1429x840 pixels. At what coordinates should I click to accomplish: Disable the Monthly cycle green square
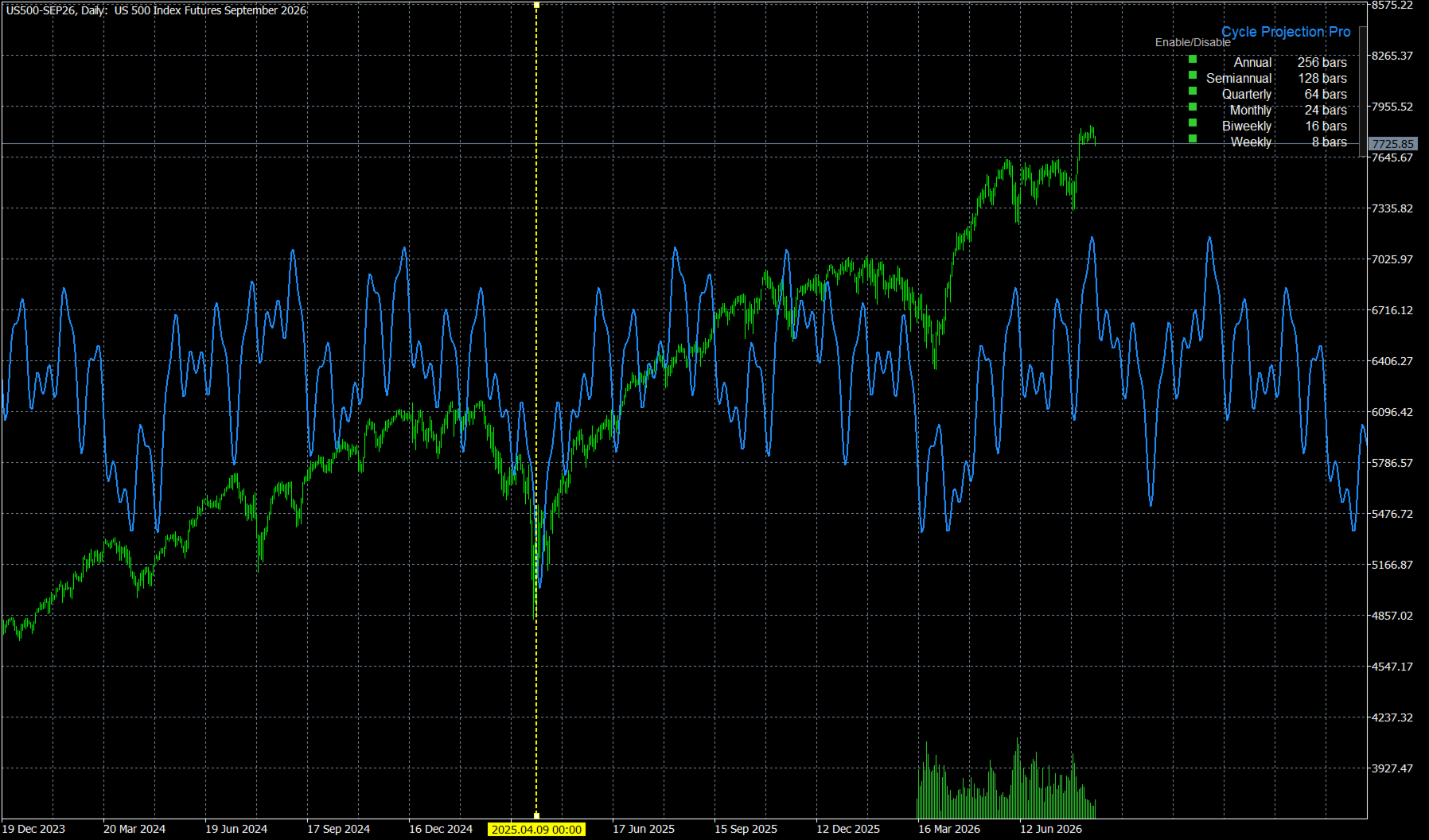pyautogui.click(x=1193, y=107)
